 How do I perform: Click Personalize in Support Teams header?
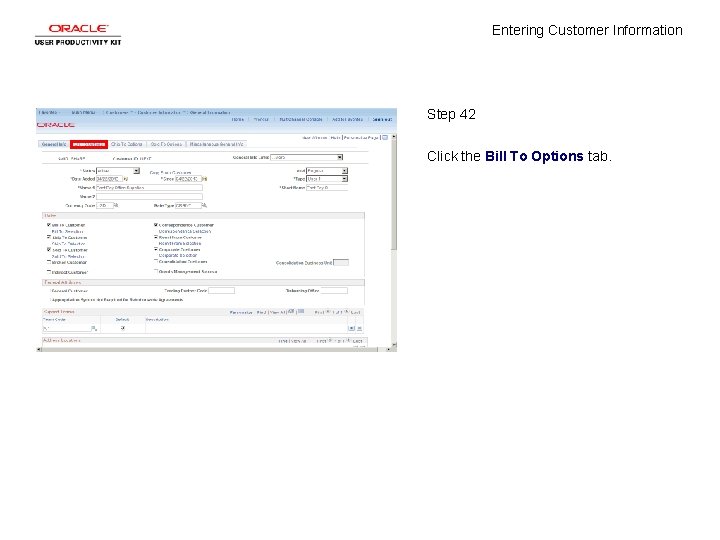coord(241,312)
